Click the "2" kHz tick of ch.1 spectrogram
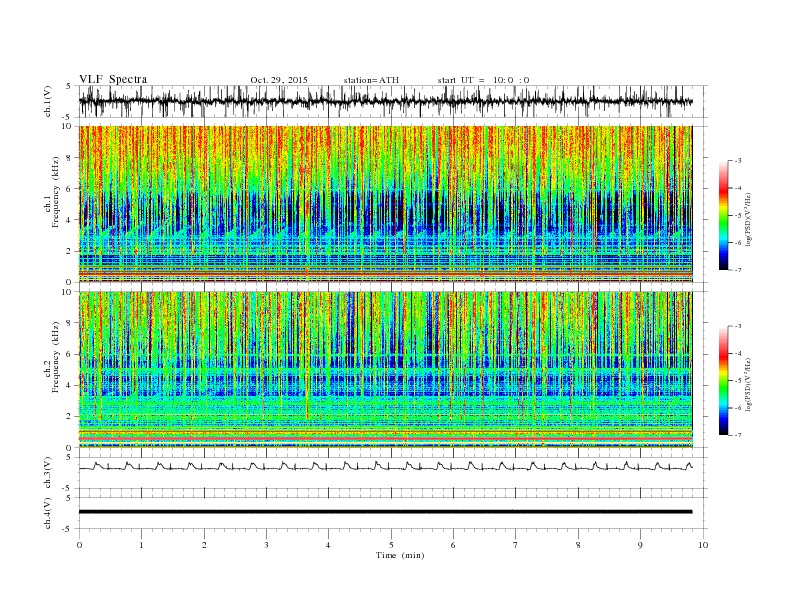Viewport: 792px width, 612px height. (69, 251)
